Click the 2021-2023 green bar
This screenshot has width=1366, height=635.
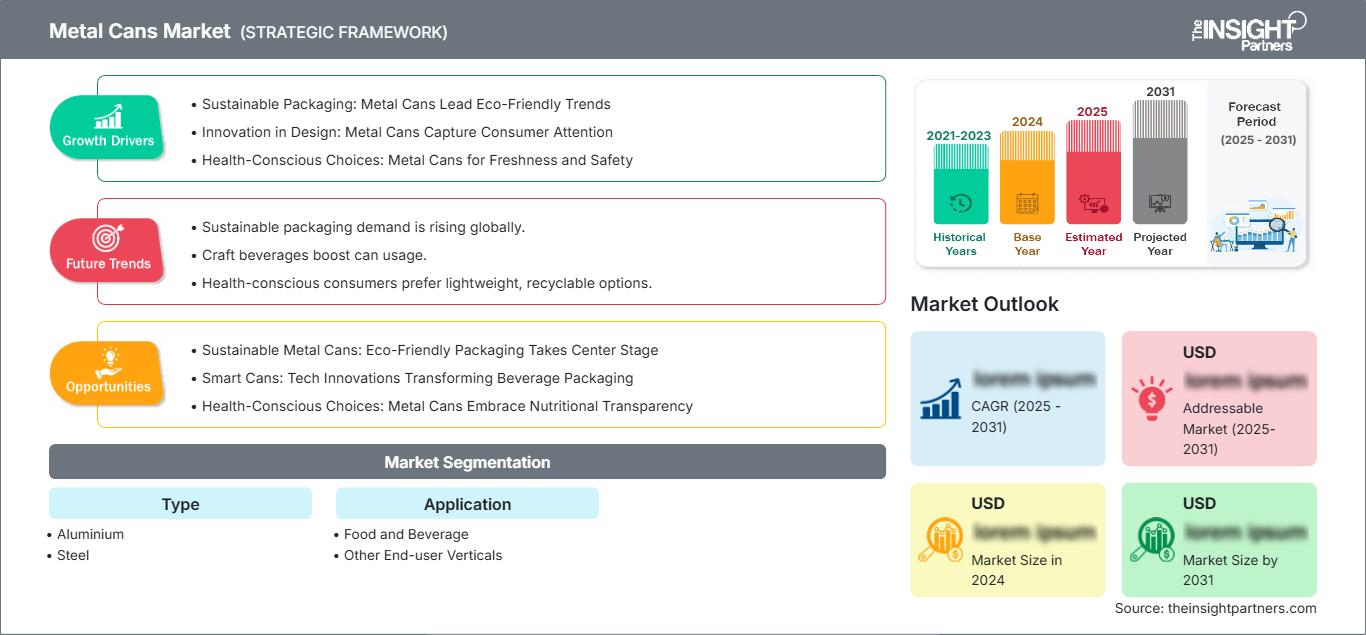(x=960, y=184)
